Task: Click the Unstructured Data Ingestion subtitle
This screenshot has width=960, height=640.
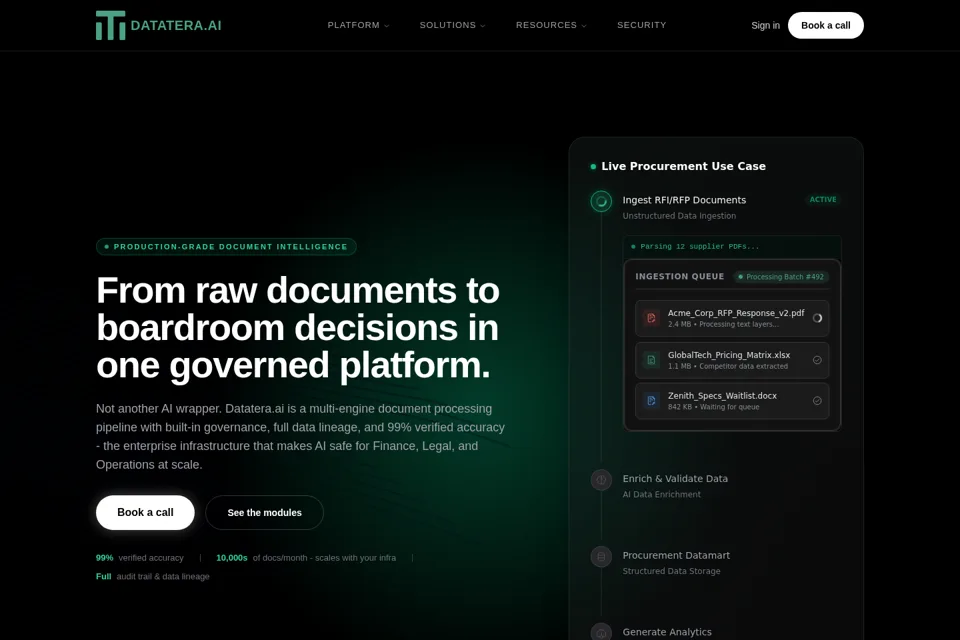Action: coord(679,216)
